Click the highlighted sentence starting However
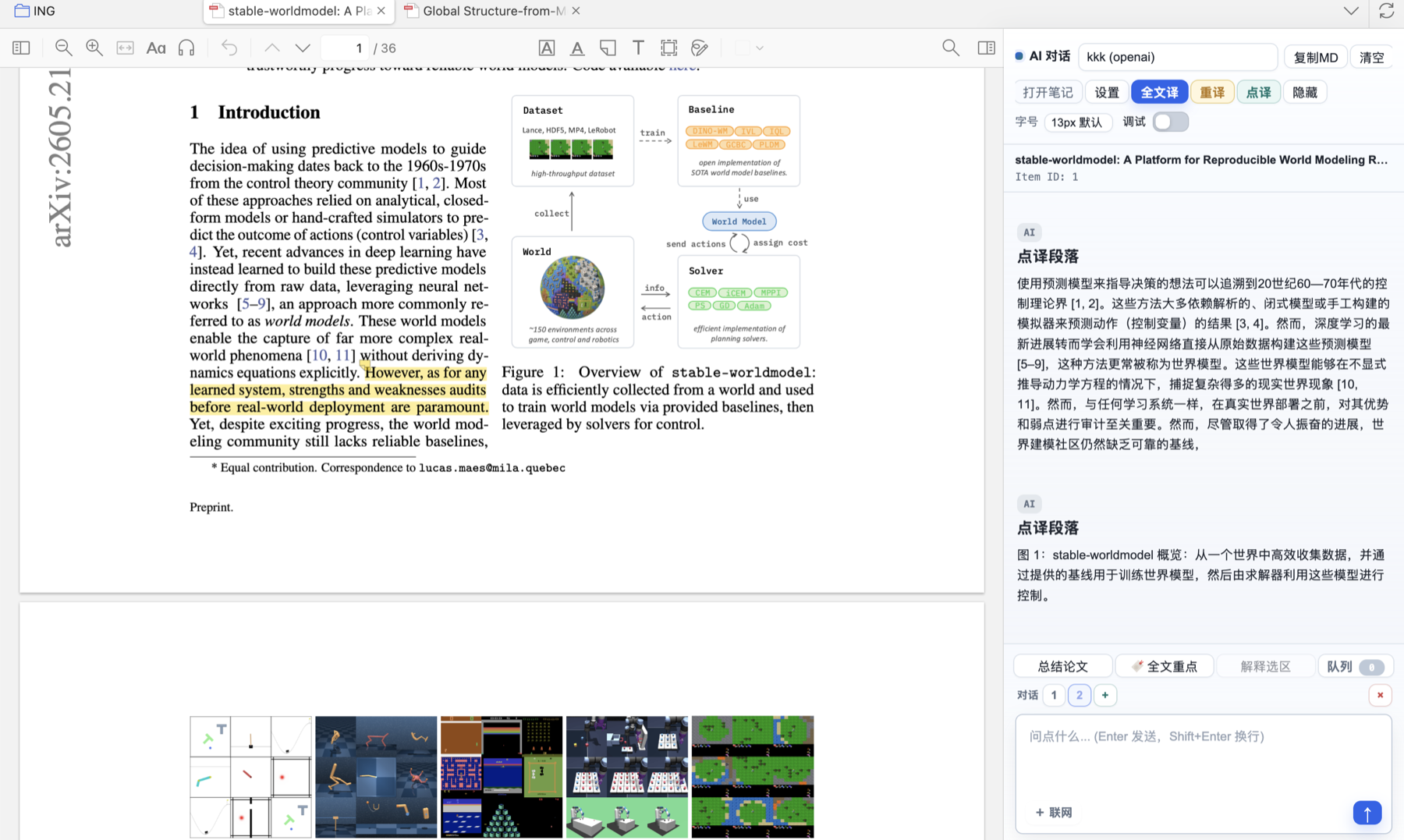Viewport: 1404px width, 840px height. click(339, 390)
